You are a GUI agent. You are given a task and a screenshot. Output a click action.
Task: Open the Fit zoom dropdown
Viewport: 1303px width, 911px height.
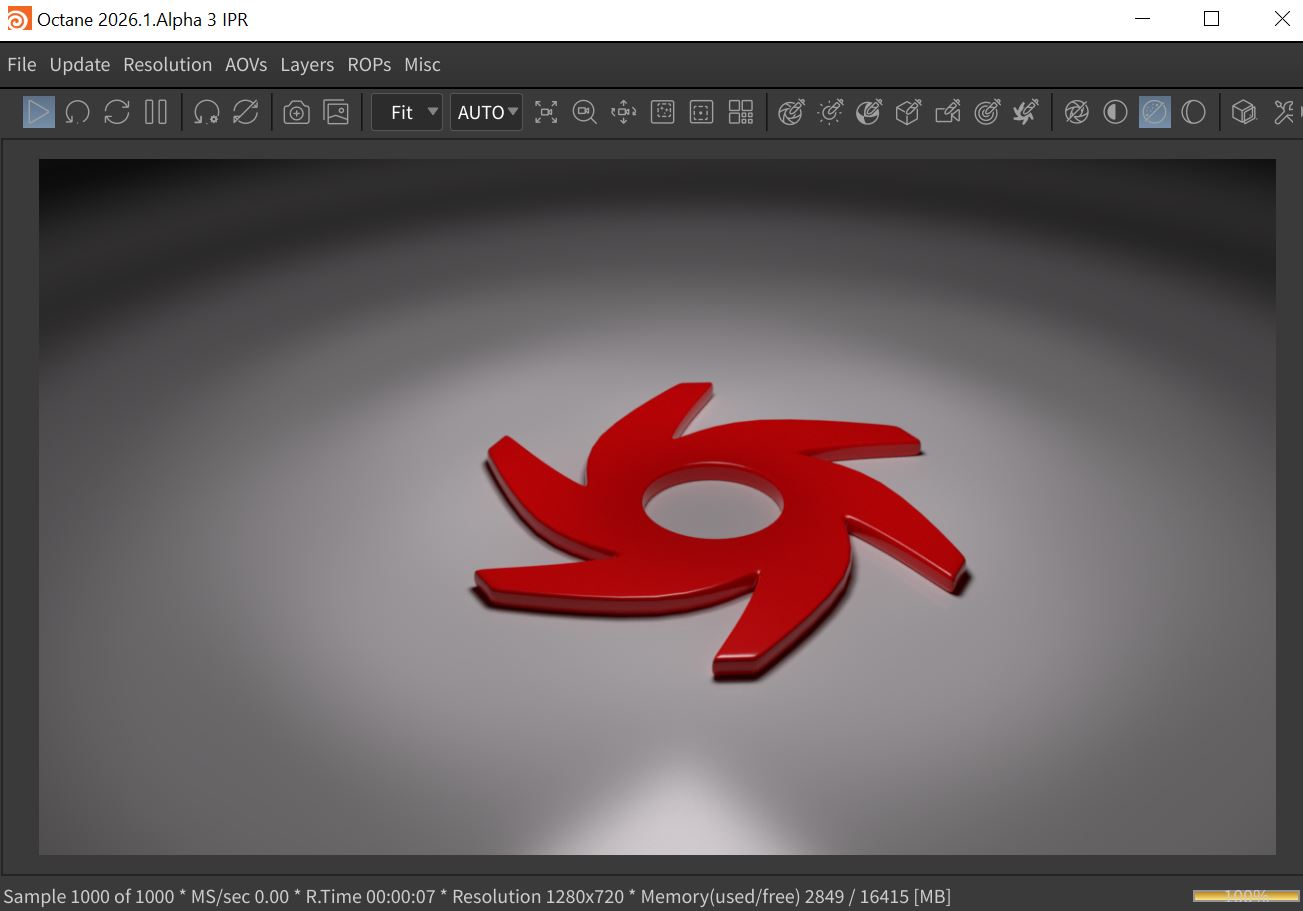[x=407, y=112]
